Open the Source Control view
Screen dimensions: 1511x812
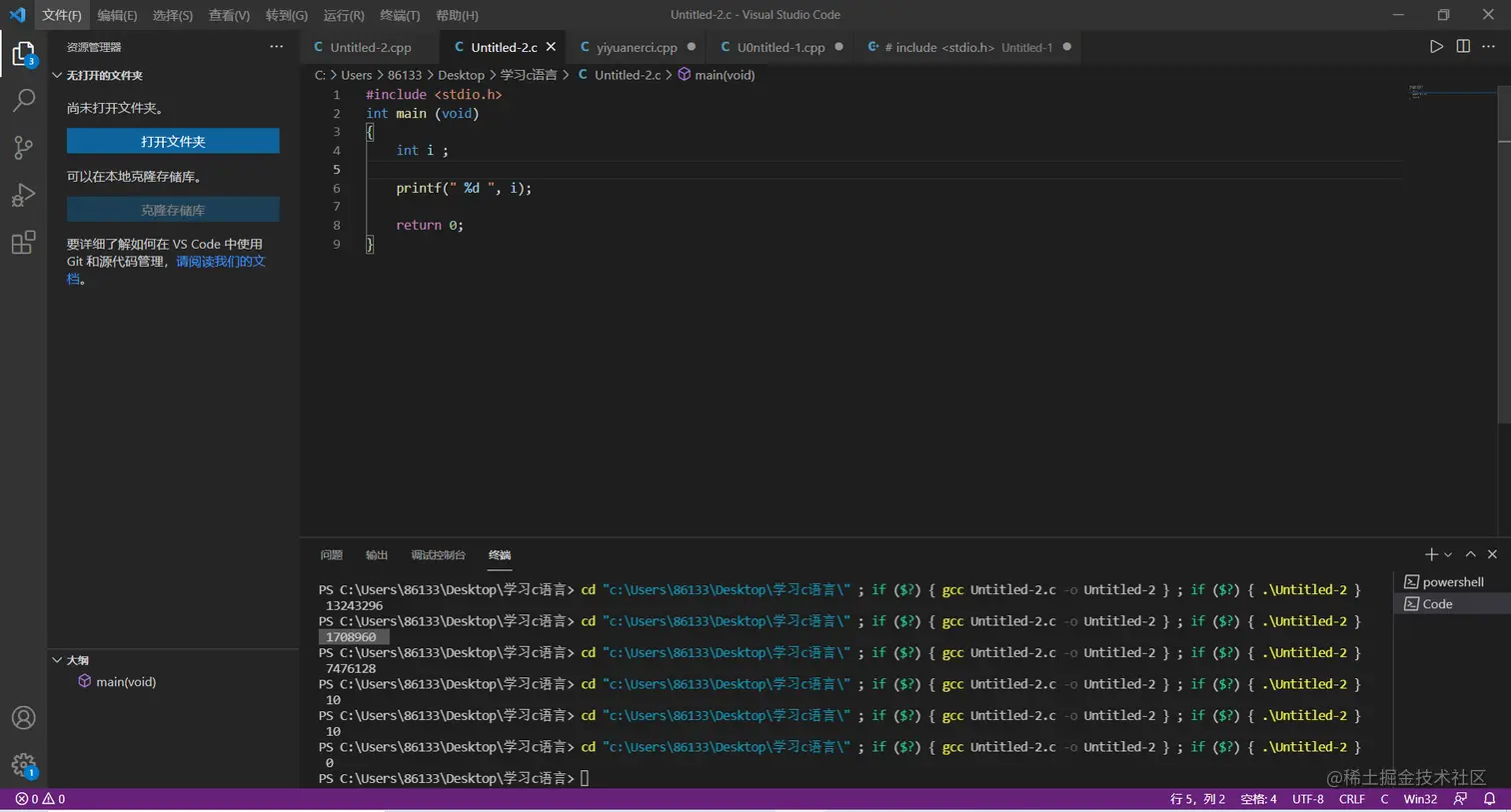pos(23,148)
